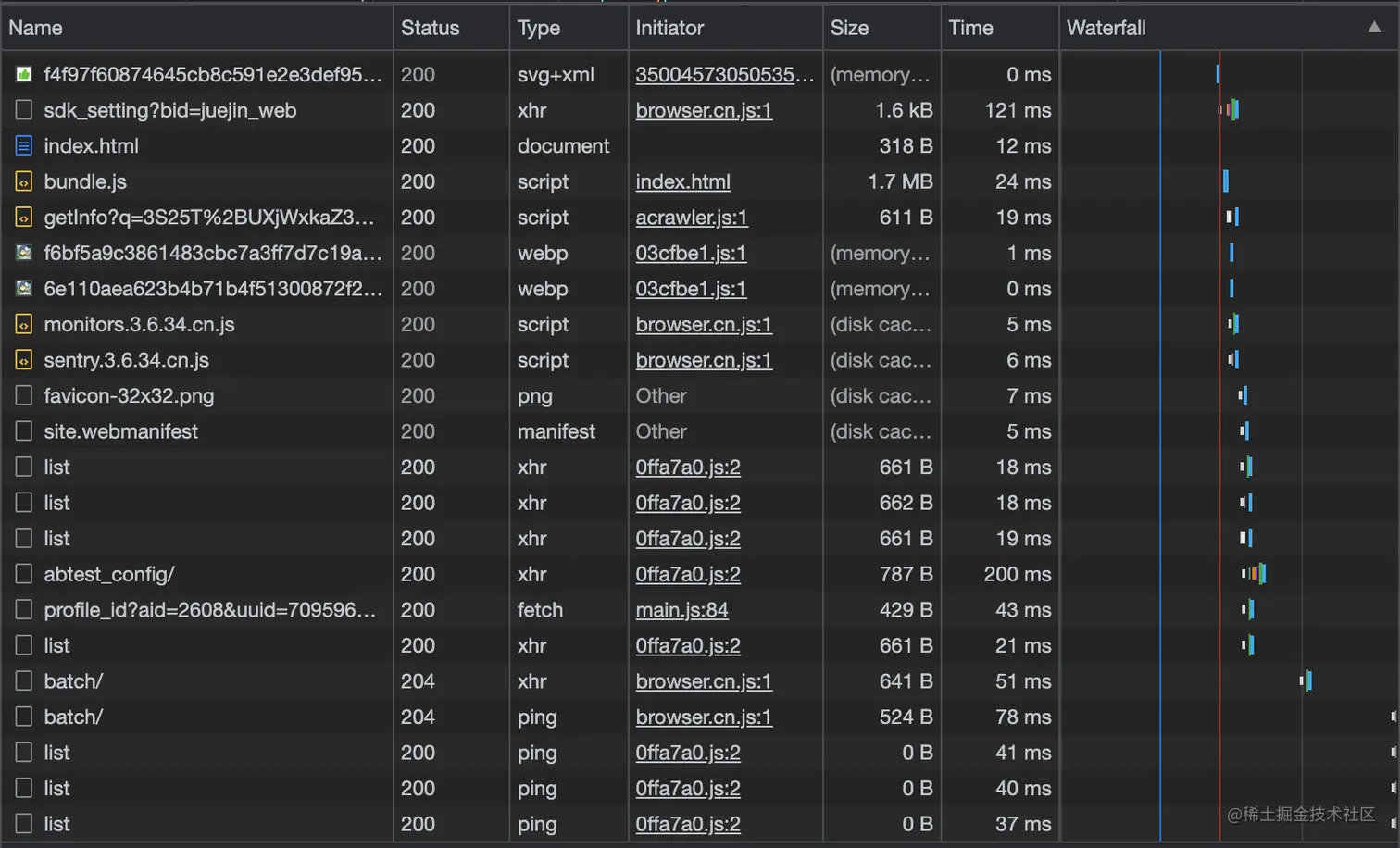The image size is (1400, 848).
Task: Click the image icon beside 6e110aea623b4b71b4f51300872f2
Action: click(x=24, y=289)
